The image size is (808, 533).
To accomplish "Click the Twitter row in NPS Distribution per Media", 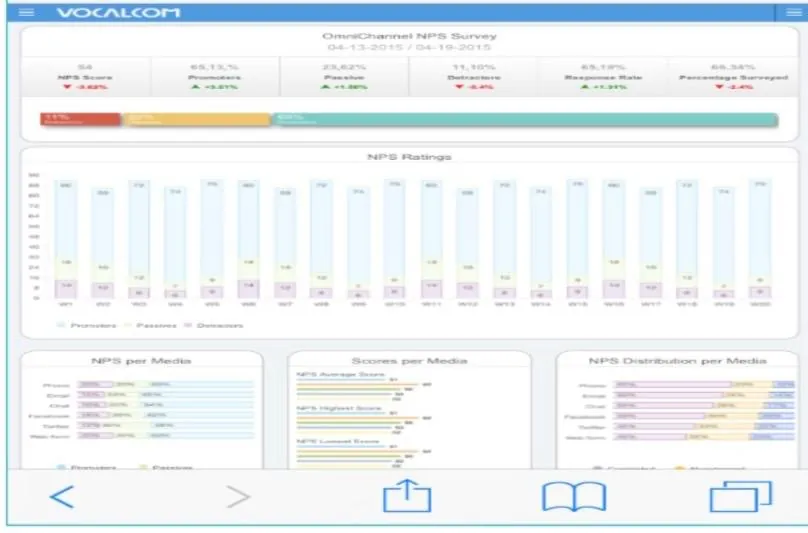I will click(704, 427).
